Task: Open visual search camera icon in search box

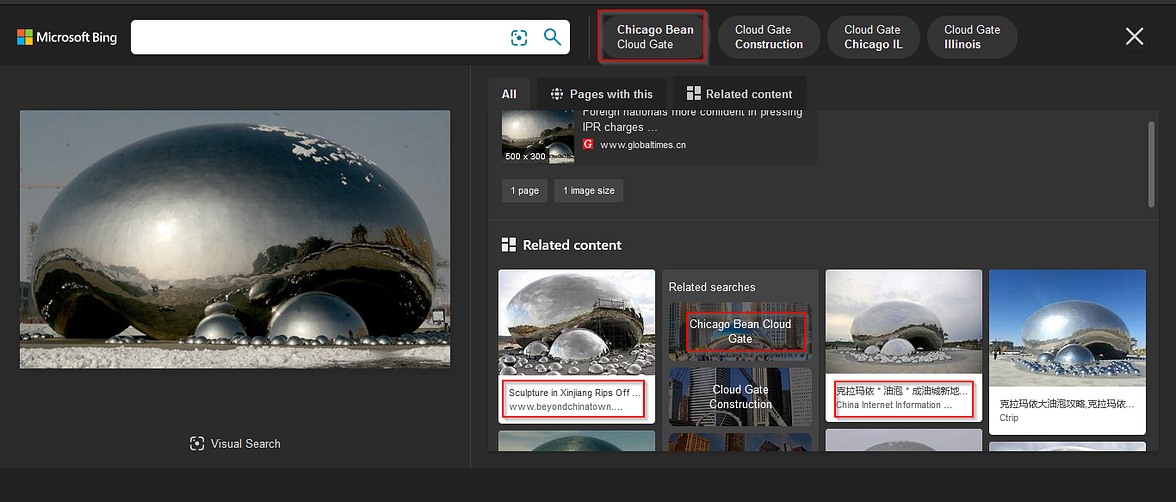Action: click(519, 38)
